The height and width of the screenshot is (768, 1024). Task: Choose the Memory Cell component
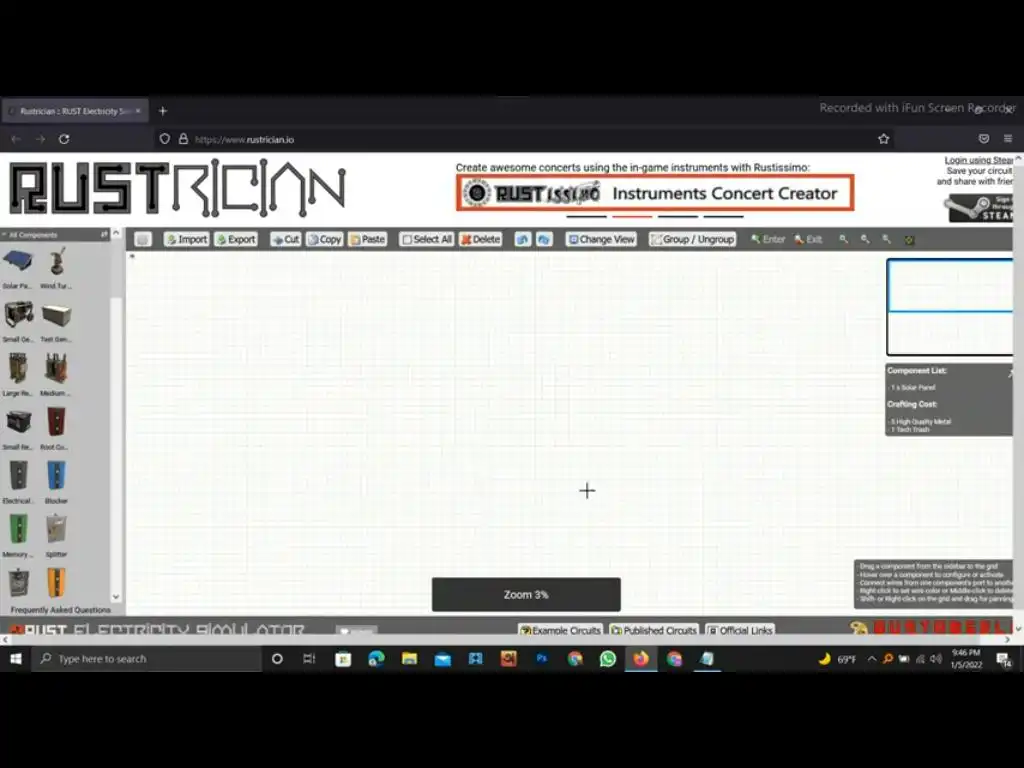click(x=18, y=529)
